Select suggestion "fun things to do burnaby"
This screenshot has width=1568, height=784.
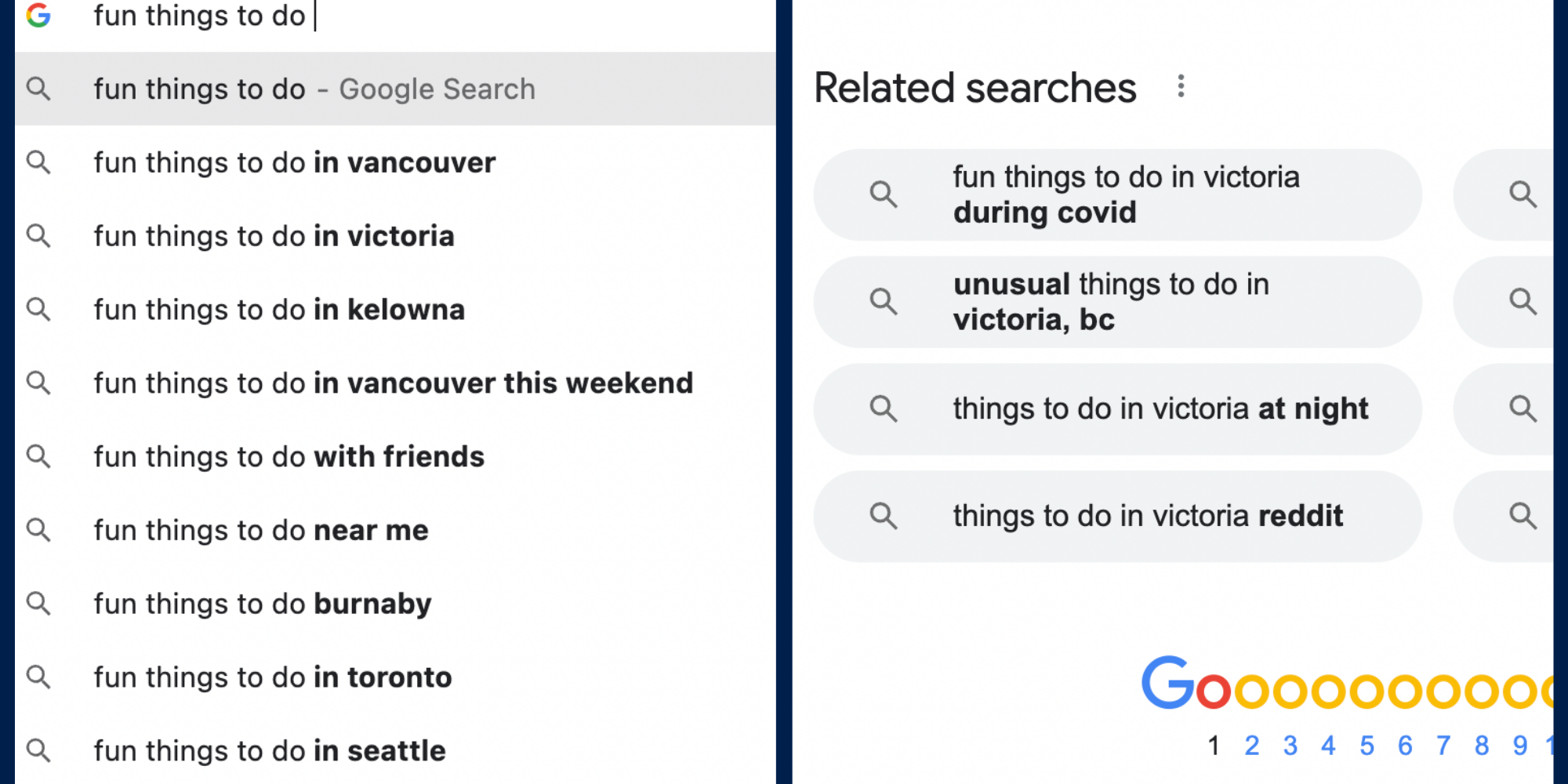pos(262,604)
